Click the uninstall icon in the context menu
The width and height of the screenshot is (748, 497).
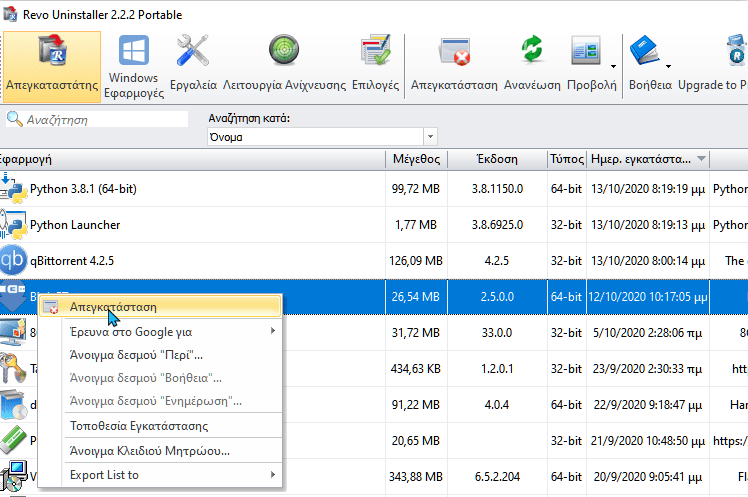pos(51,307)
